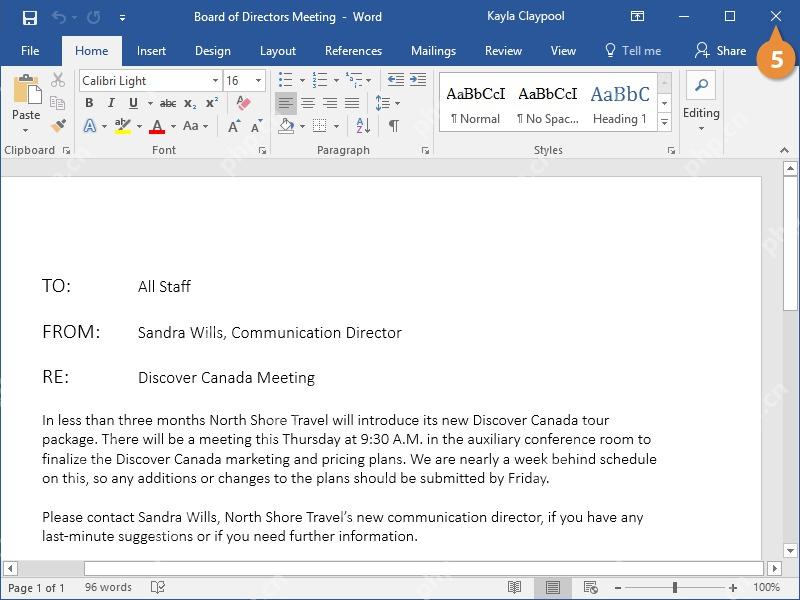
Task: Open the proofing errors status icon
Action: point(158,587)
